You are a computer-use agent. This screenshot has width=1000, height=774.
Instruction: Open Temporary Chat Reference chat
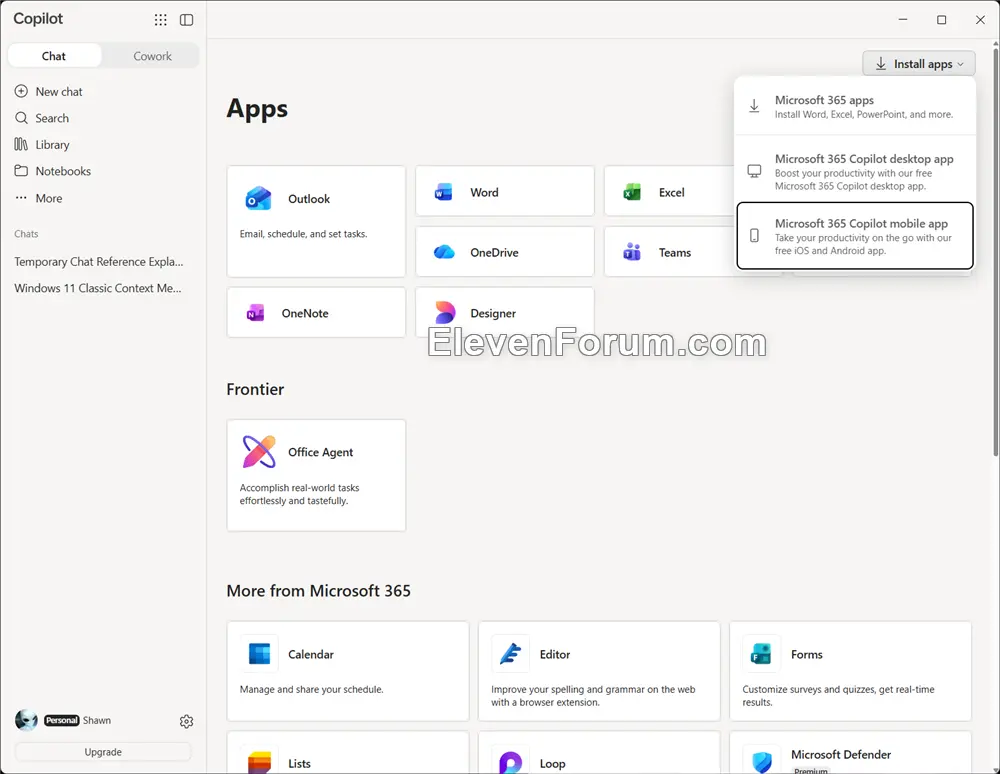tap(99, 261)
